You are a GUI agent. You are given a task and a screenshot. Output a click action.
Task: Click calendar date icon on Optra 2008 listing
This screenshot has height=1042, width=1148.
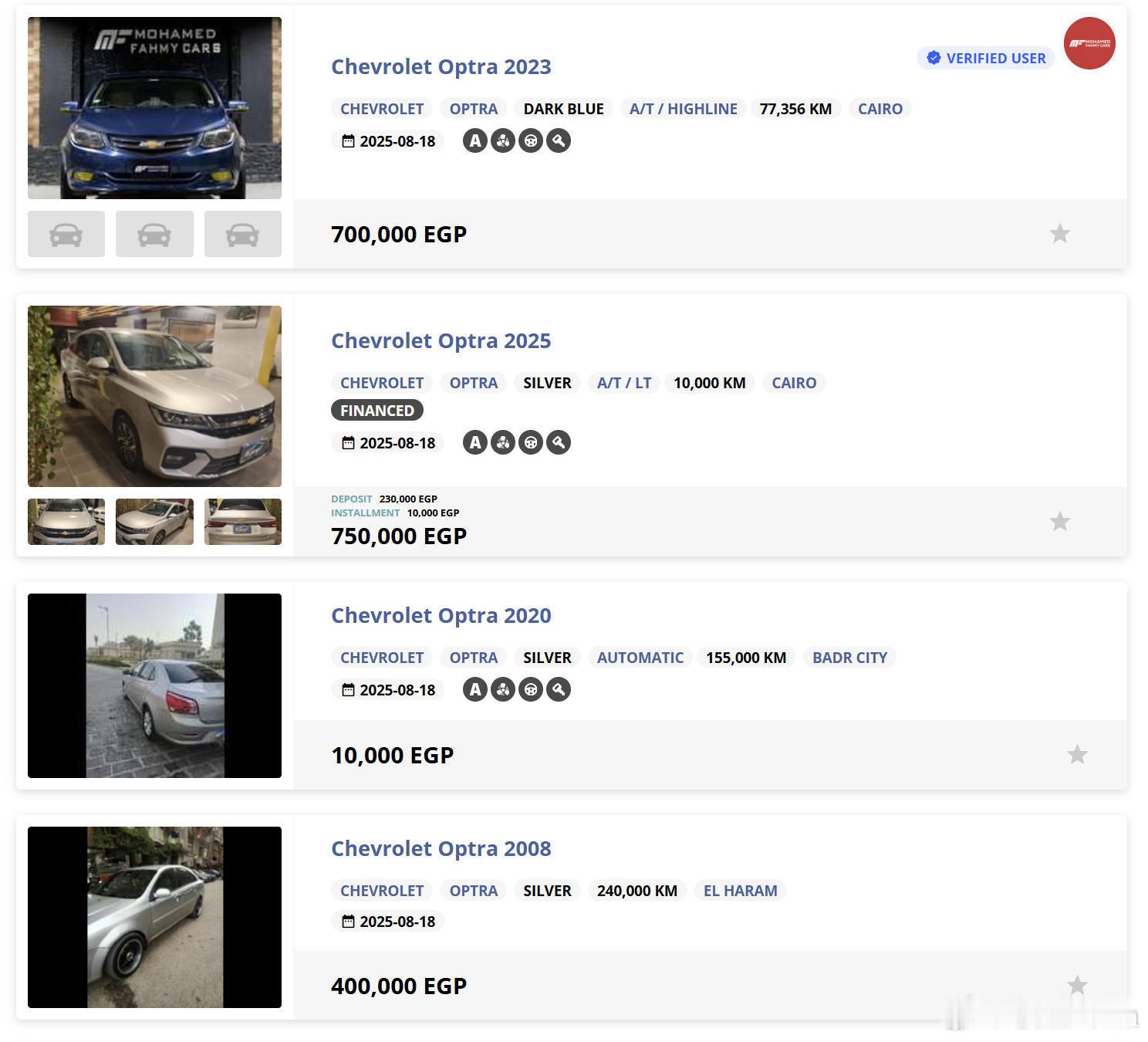(x=348, y=922)
